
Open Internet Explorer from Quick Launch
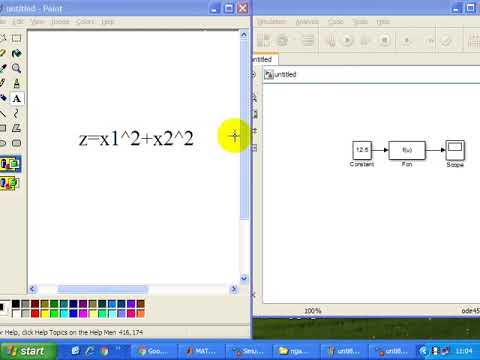(90, 351)
